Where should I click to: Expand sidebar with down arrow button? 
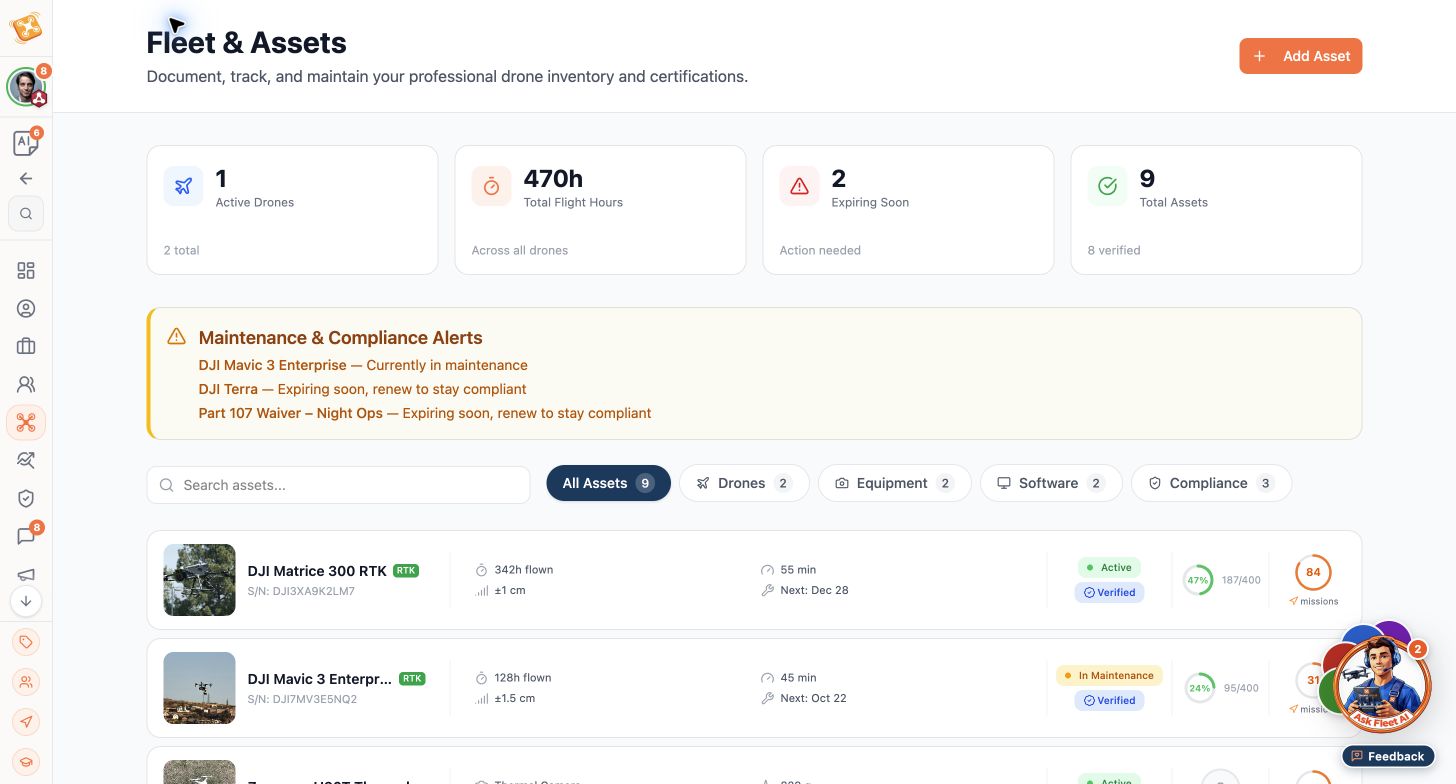pyautogui.click(x=26, y=601)
